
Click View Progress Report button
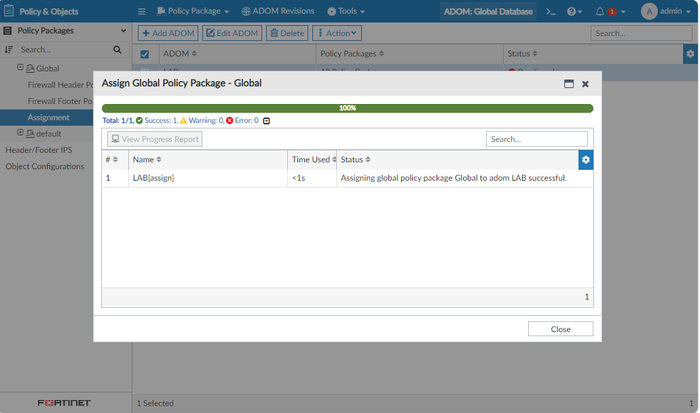tap(154, 139)
